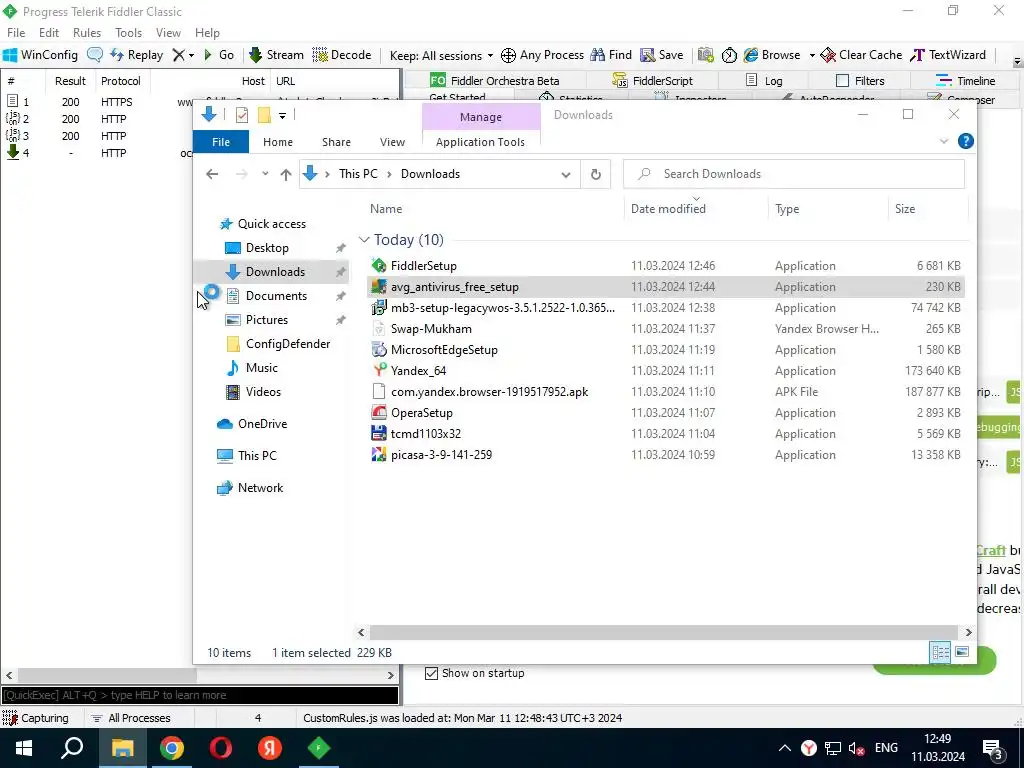
Task: Click All Processes filter in status bar
Action: coord(131,718)
